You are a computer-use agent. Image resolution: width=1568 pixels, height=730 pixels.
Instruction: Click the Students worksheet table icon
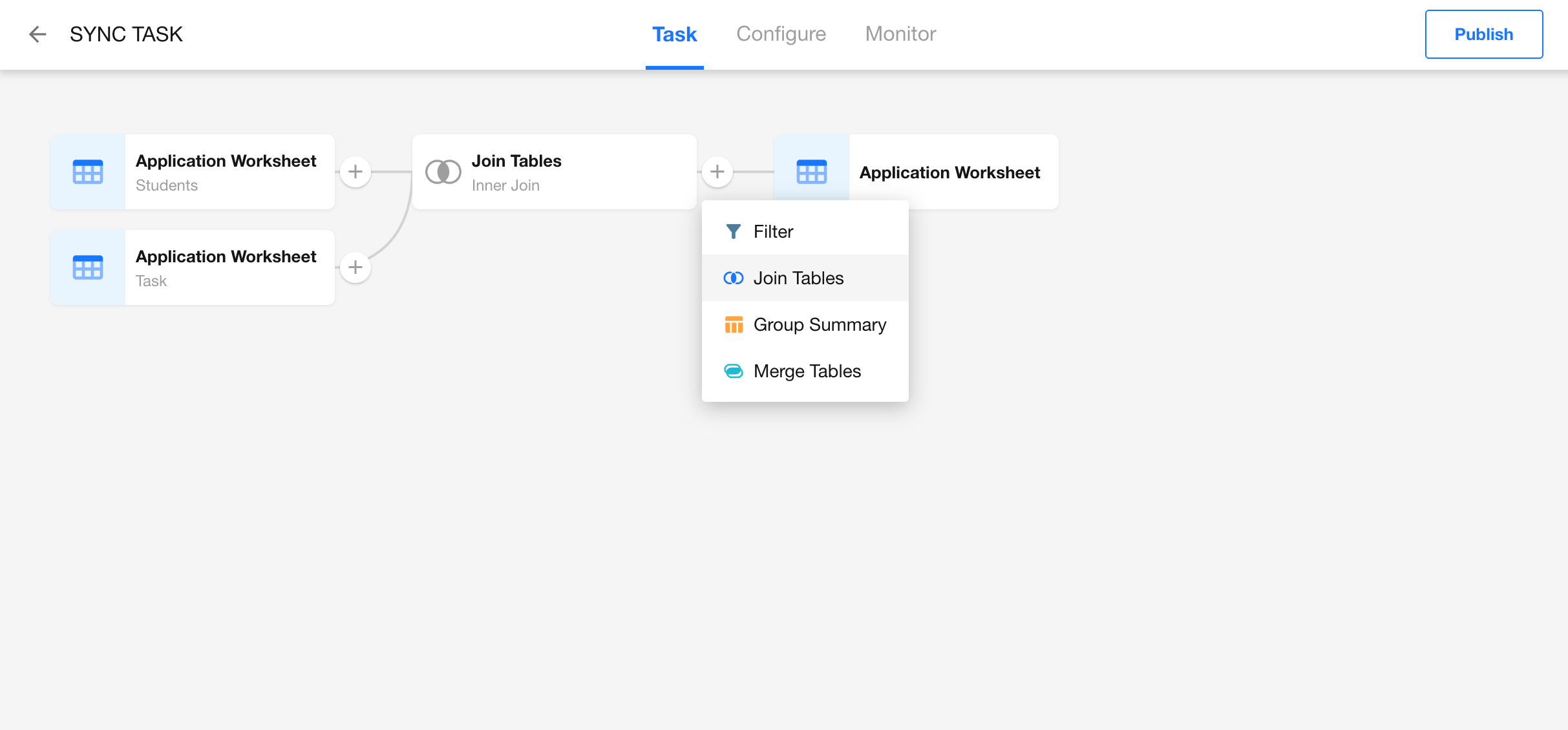coord(88,172)
